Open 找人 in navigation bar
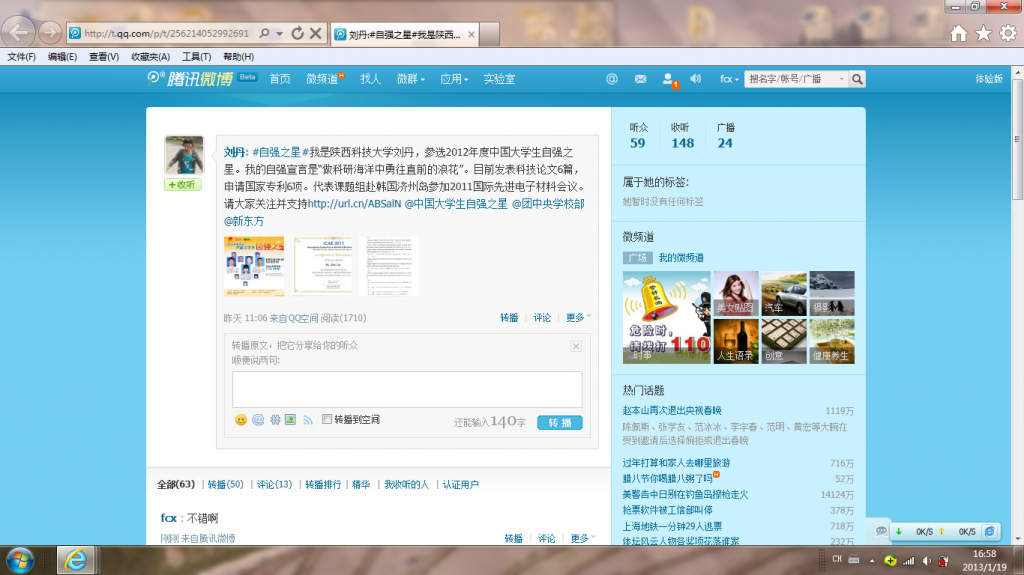 pyautogui.click(x=370, y=79)
